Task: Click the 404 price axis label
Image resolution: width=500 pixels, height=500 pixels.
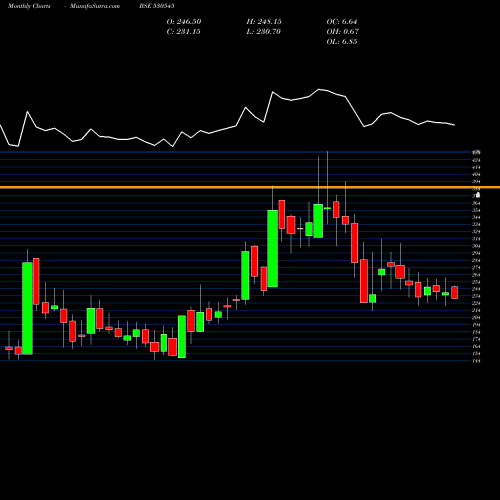Action: click(476, 174)
